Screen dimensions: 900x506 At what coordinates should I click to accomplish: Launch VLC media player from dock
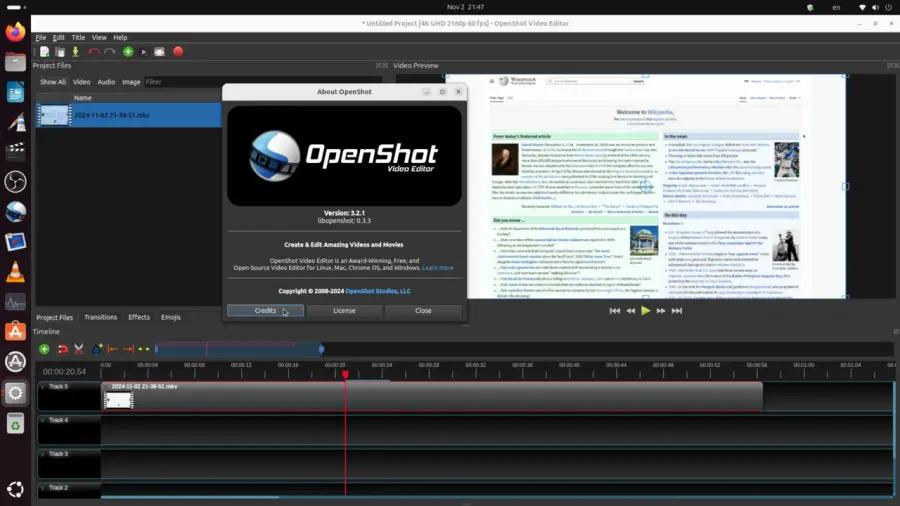pos(15,272)
